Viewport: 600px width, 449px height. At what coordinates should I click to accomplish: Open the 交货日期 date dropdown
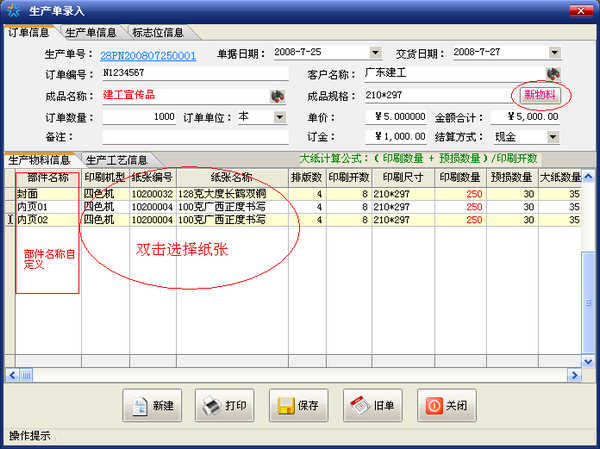click(x=553, y=52)
